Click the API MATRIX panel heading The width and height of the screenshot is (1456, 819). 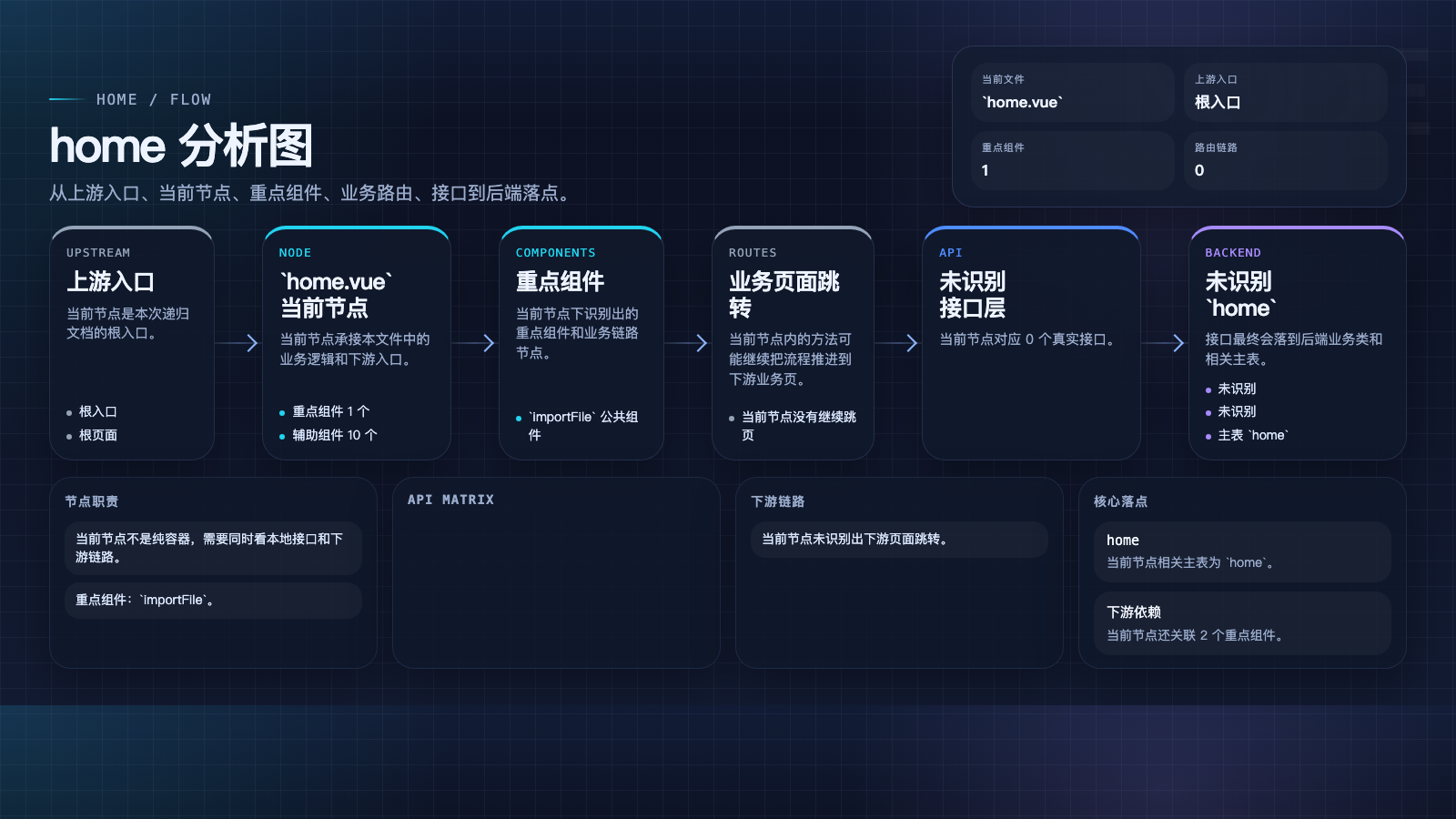pos(450,500)
